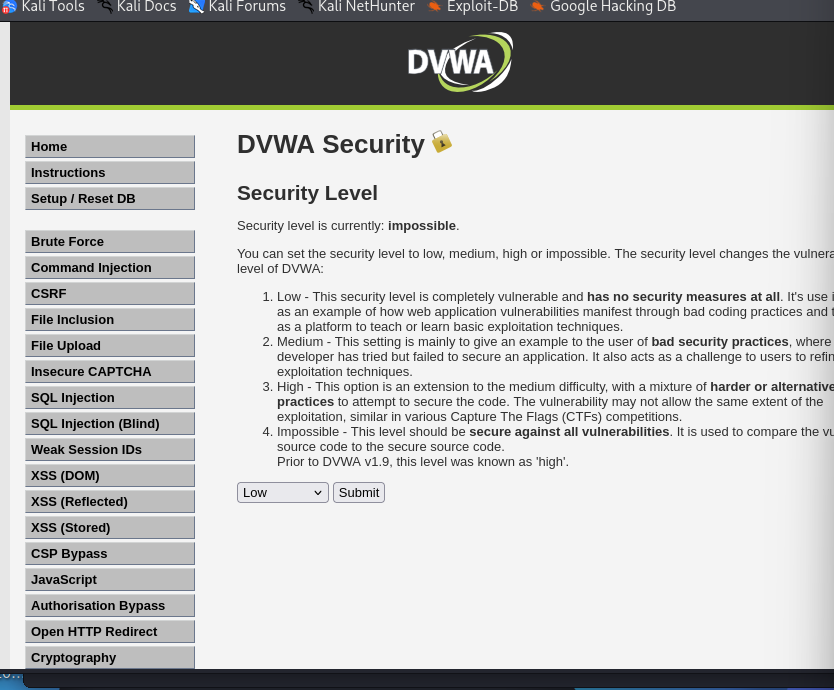Click the Kali Forums bookmark icon
The height and width of the screenshot is (690, 834).
[196, 6]
